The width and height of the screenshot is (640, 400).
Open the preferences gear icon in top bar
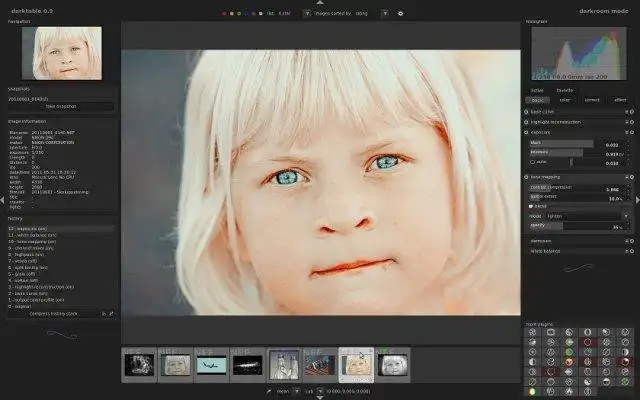[x=400, y=14]
